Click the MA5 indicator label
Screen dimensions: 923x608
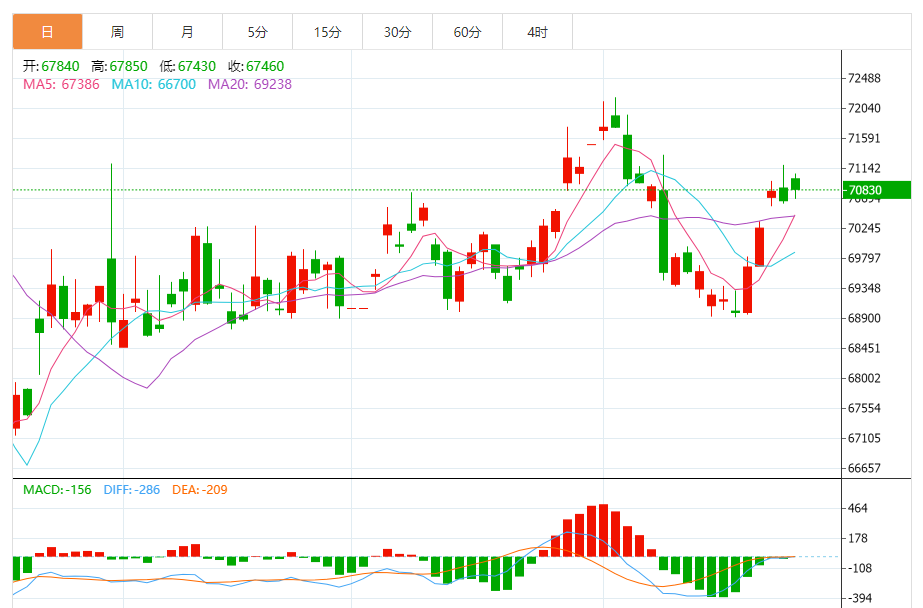point(61,85)
